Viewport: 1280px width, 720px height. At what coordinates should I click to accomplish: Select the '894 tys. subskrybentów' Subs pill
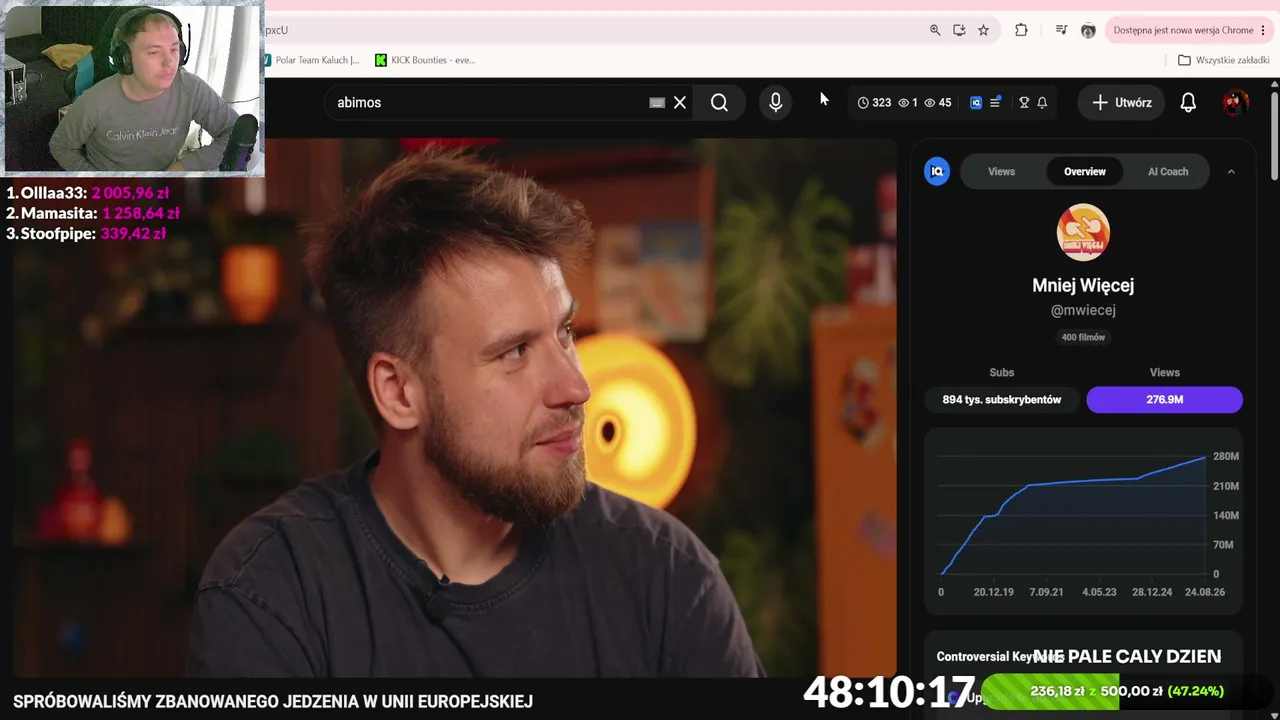pos(1002,400)
